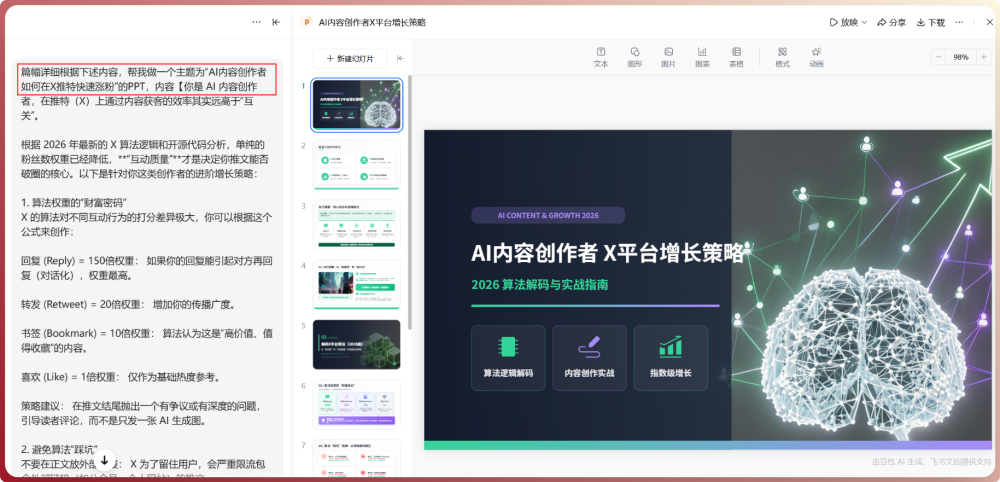Click chat line 喜欢 (Like) = 1倍权重
Image resolution: width=1000 pixels, height=482 pixels.
coord(121,377)
